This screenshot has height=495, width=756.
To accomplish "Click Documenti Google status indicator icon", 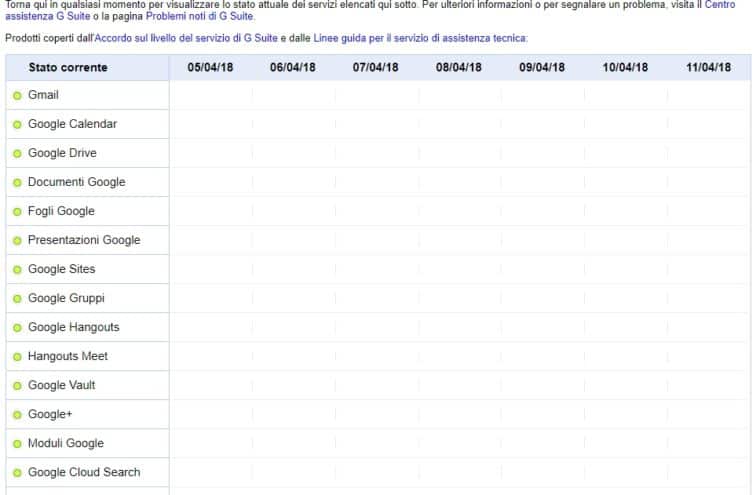I will pyautogui.click(x=17, y=183).
